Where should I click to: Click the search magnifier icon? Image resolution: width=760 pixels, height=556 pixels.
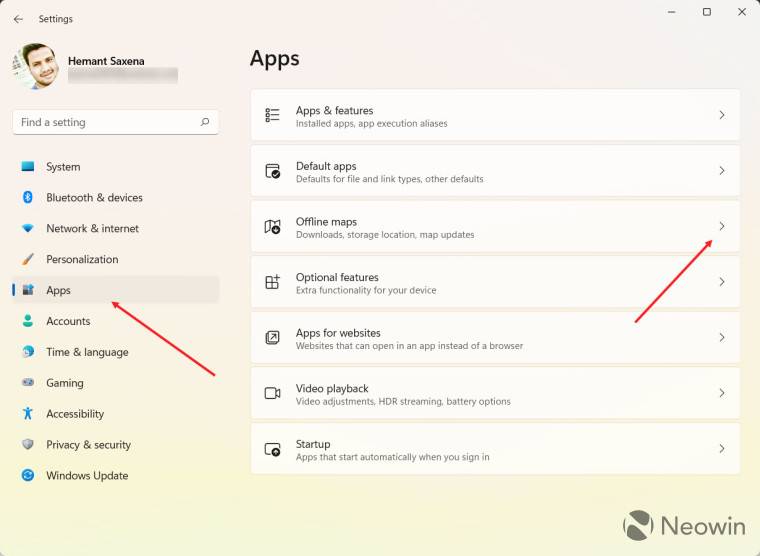coord(205,122)
